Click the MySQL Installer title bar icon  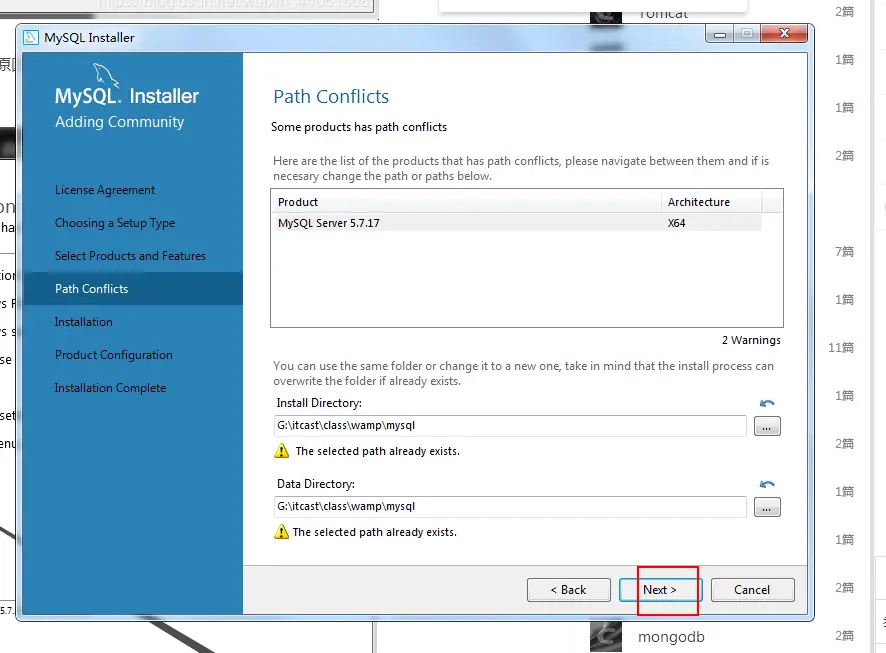coord(31,37)
